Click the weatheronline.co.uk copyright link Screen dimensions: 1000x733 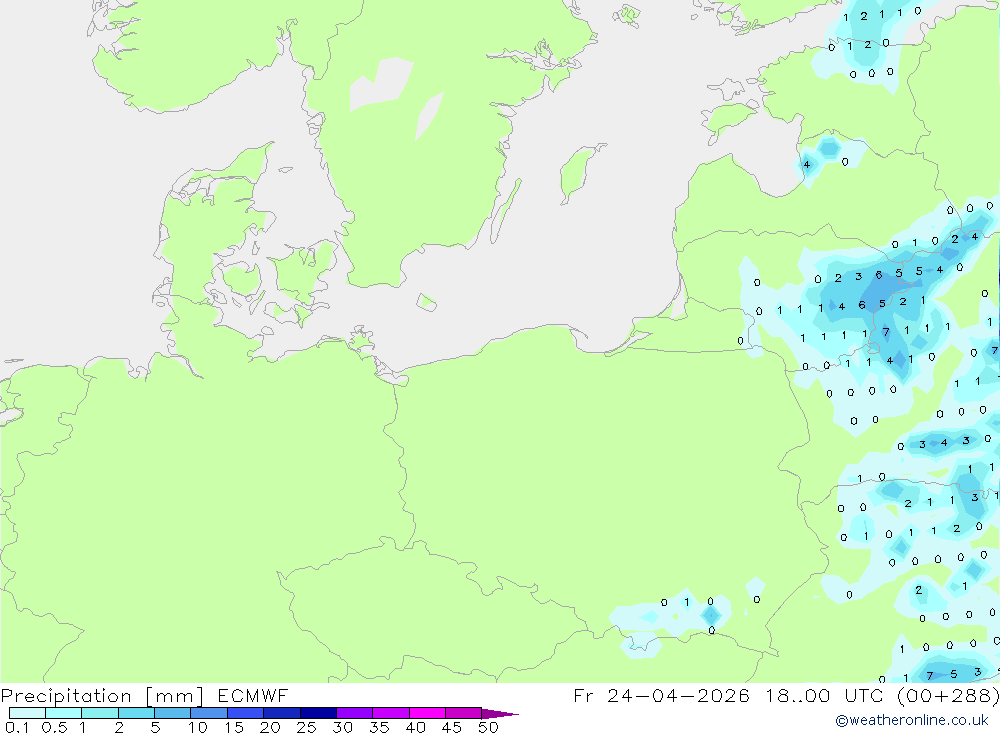click(911, 720)
